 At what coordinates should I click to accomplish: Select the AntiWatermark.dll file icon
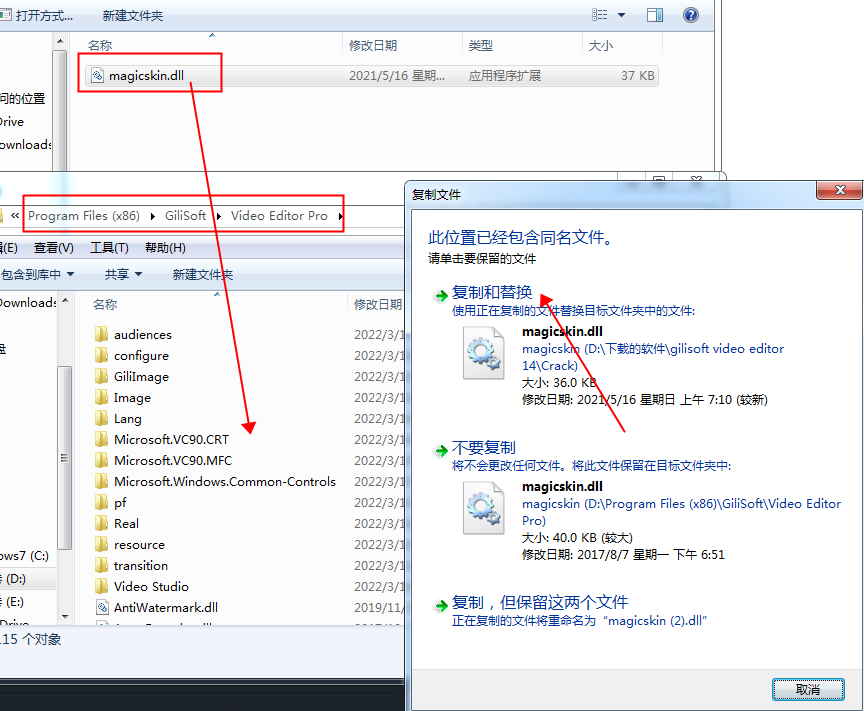click(102, 607)
